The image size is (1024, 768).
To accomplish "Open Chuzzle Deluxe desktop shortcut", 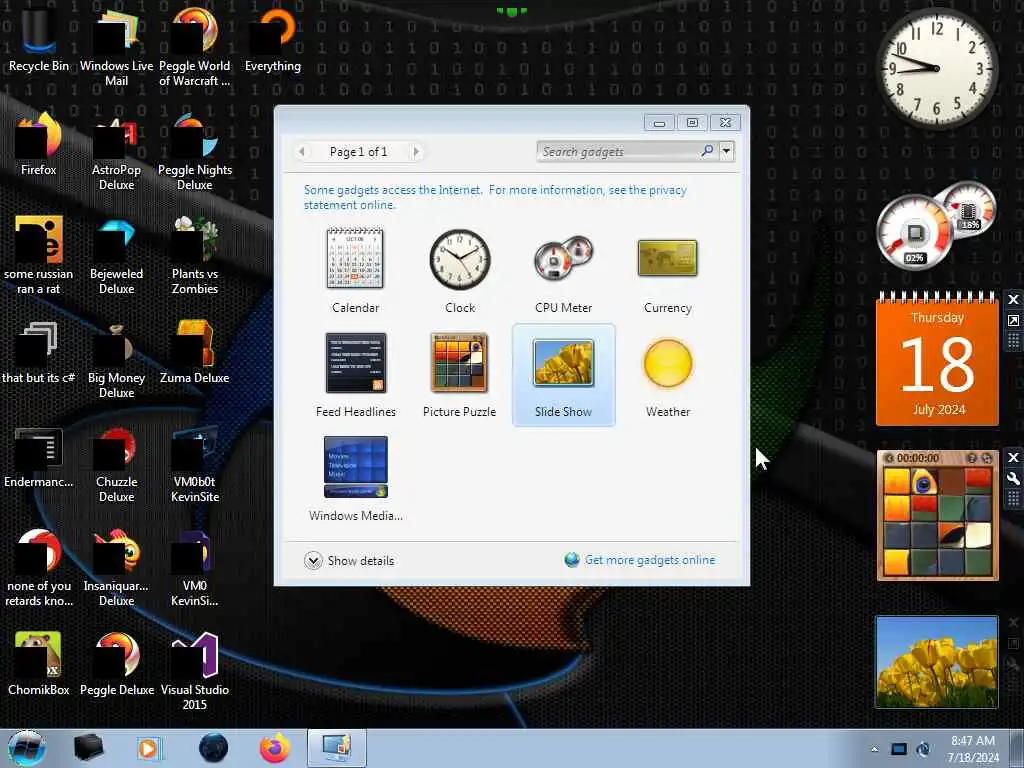I will click(116, 464).
